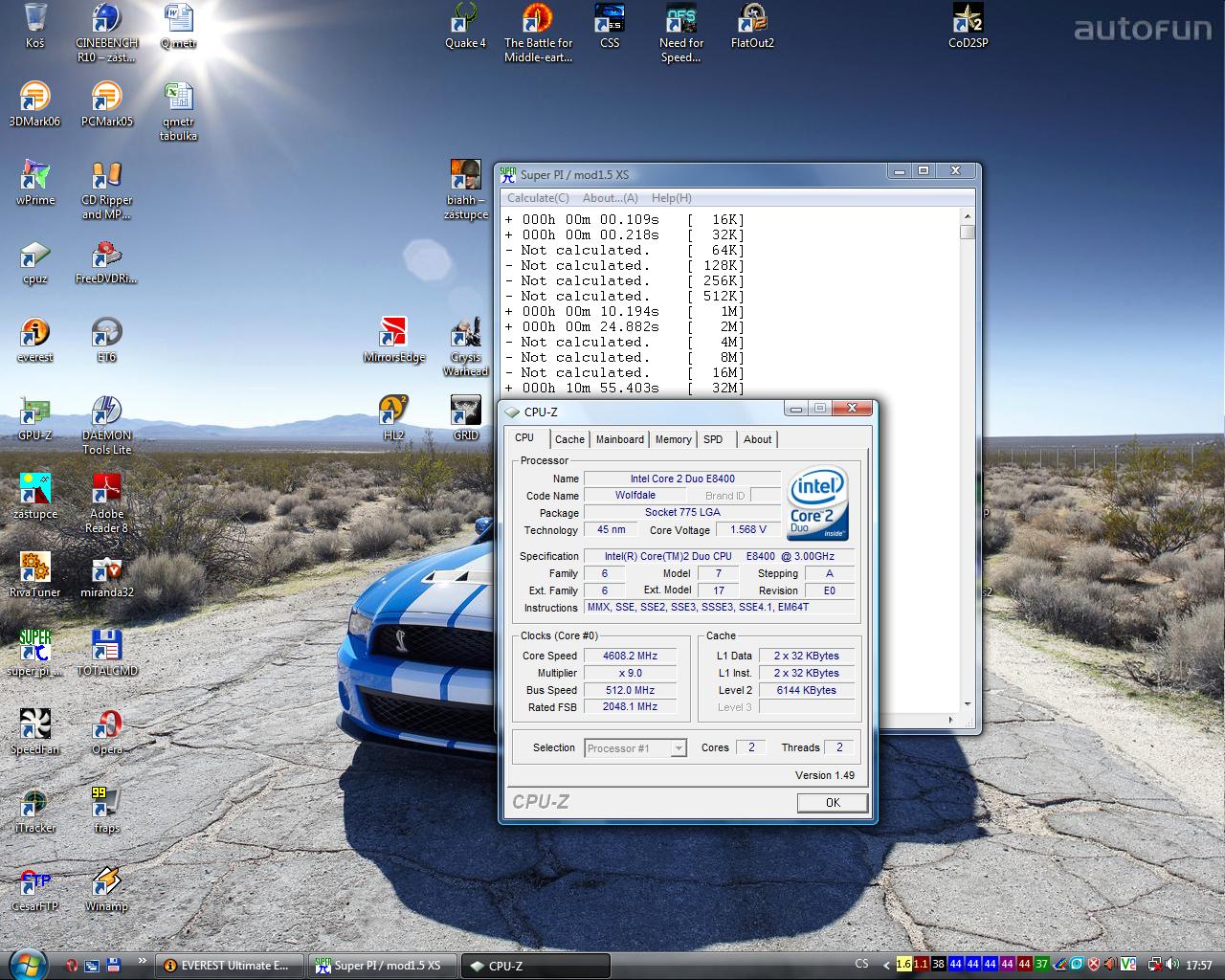This screenshot has width=1225, height=980.
Task: Open About...(A) menu in Super PI
Action: click(611, 198)
